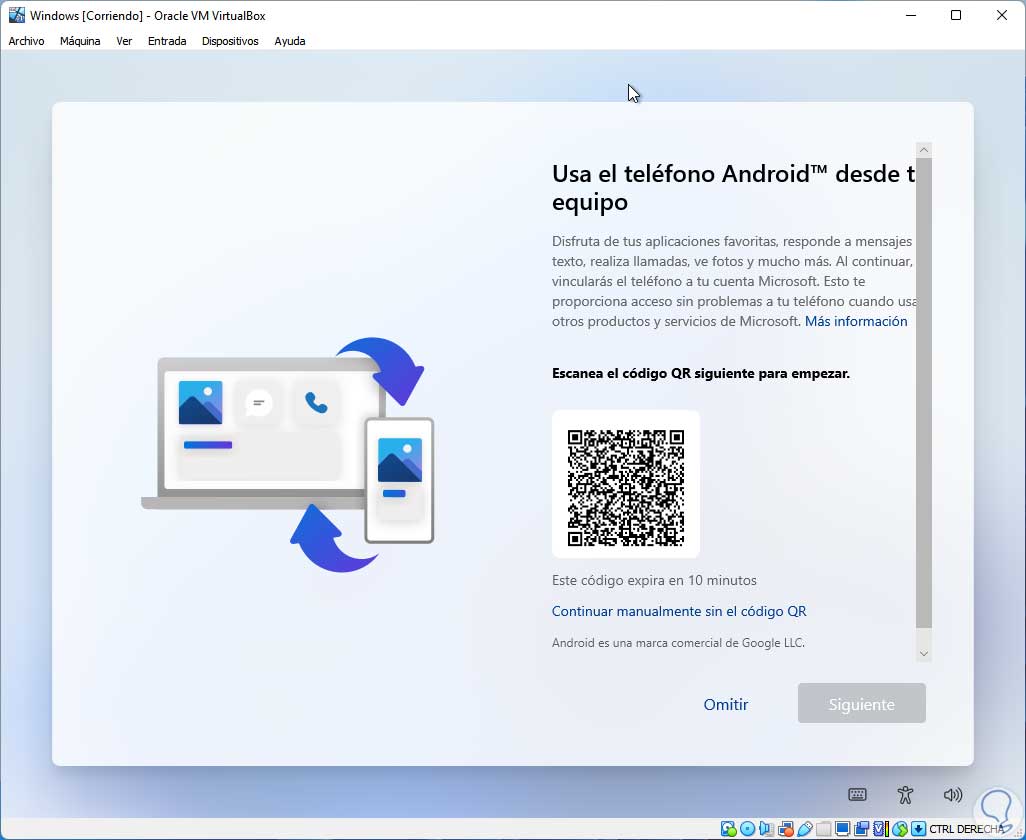Click 'Escanea el código QR siguiente para empezar.' text

point(701,374)
